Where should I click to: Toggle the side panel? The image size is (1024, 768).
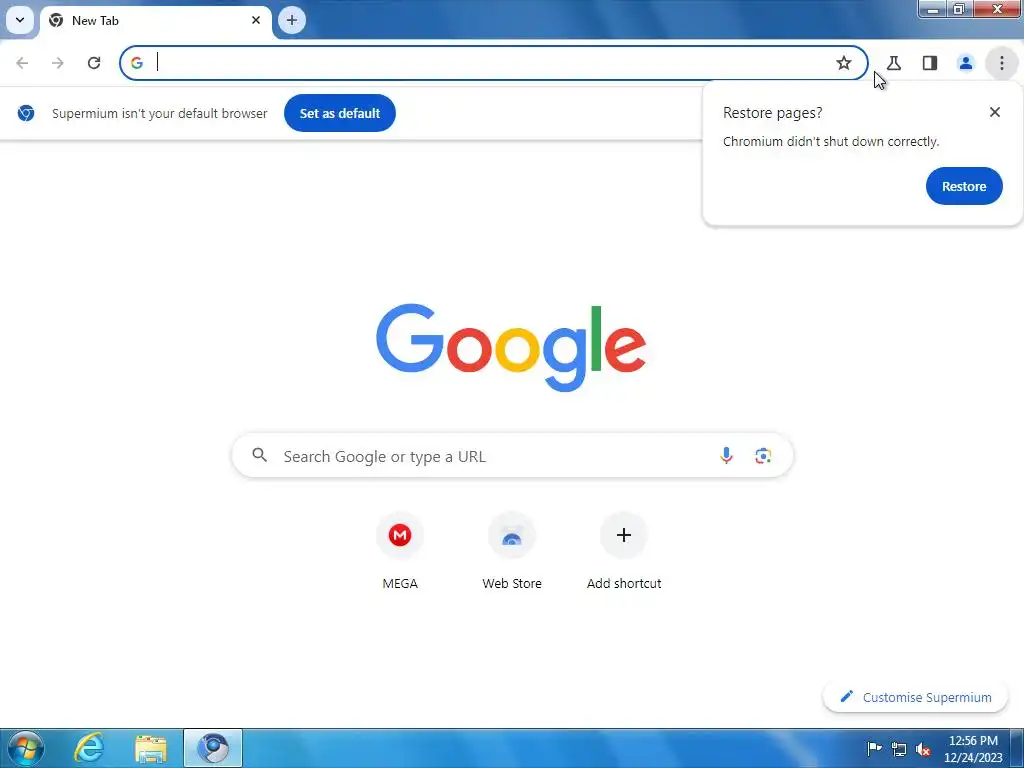(930, 63)
